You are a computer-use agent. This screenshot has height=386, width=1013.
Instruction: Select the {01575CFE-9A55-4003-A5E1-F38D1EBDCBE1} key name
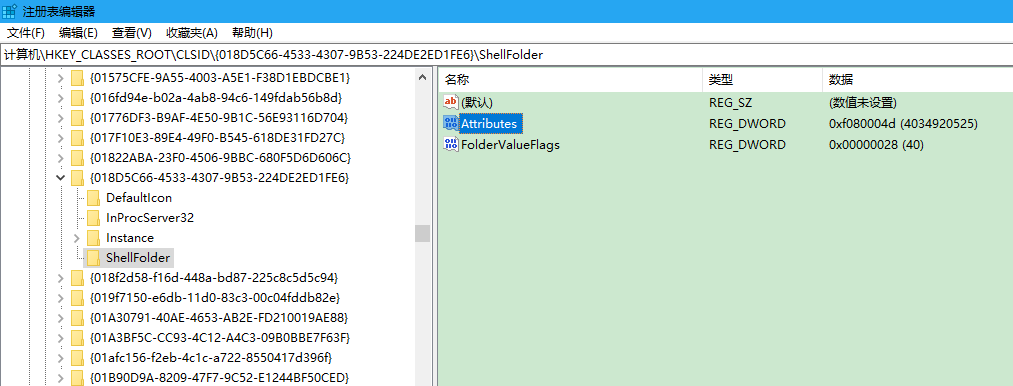tap(220, 78)
